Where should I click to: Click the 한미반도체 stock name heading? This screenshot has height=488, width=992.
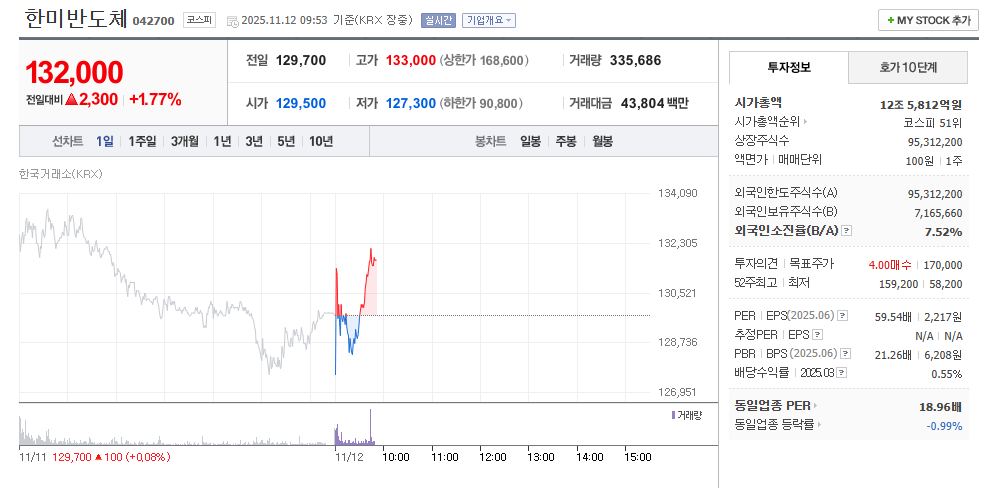pos(75,19)
